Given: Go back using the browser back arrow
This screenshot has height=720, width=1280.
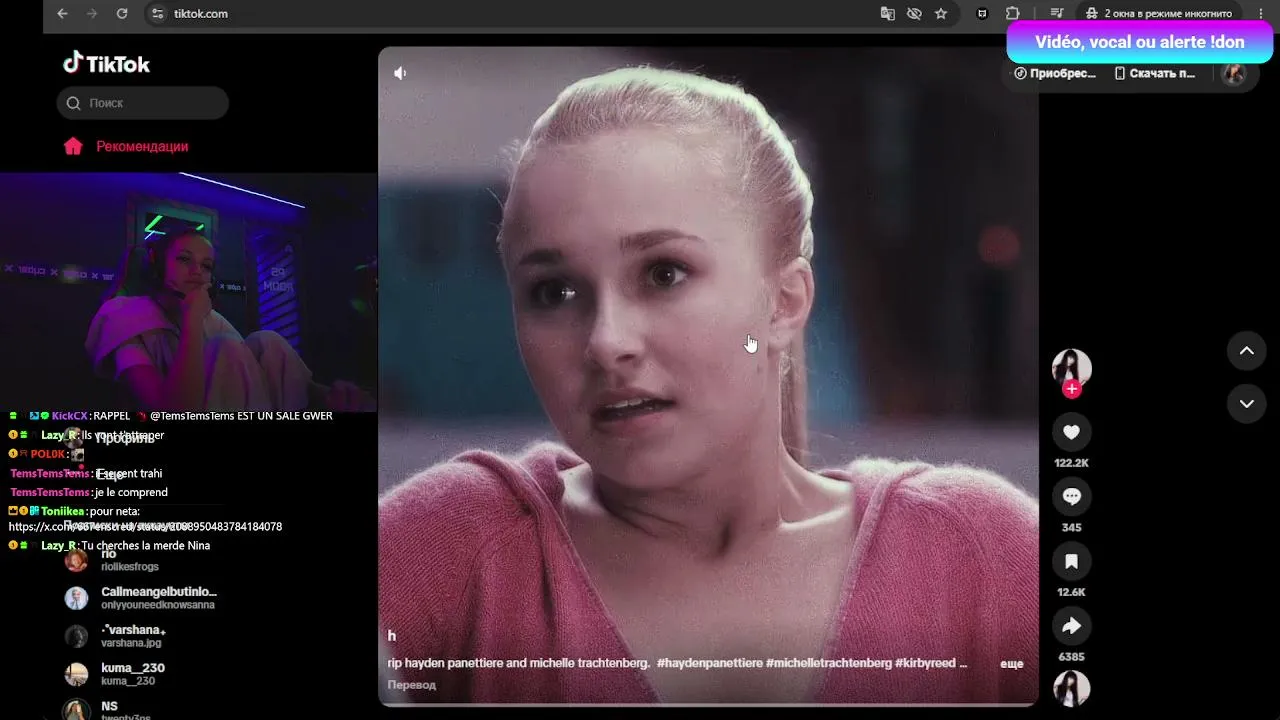Looking at the screenshot, I should (x=62, y=14).
